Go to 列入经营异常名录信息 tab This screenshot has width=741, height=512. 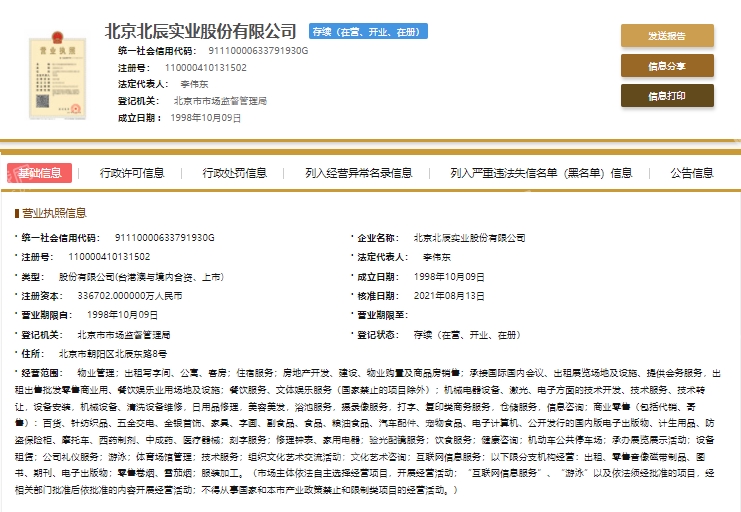pos(359,173)
